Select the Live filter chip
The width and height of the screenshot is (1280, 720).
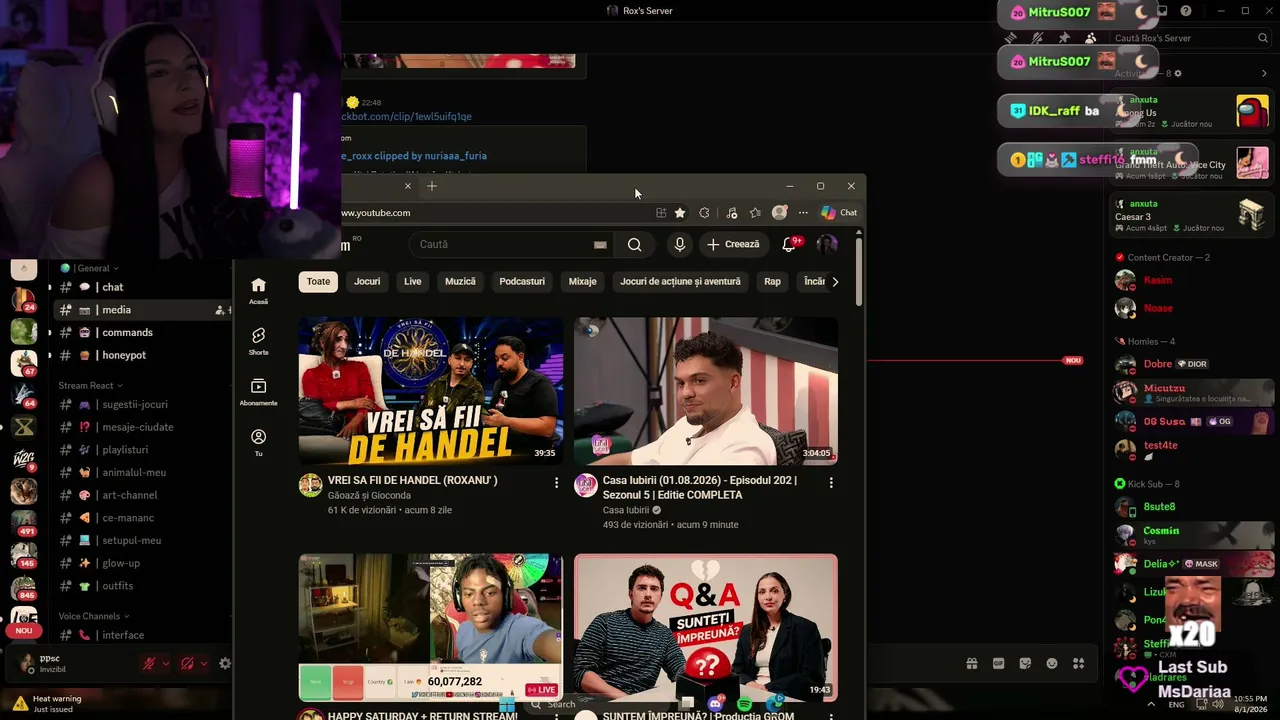[x=412, y=282]
